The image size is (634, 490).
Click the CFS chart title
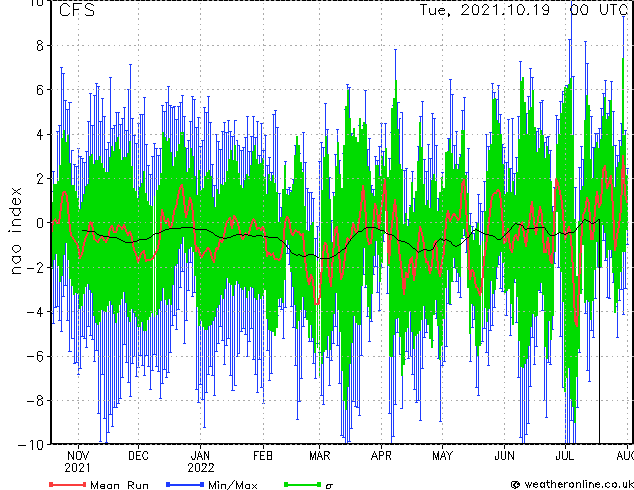click(78, 11)
